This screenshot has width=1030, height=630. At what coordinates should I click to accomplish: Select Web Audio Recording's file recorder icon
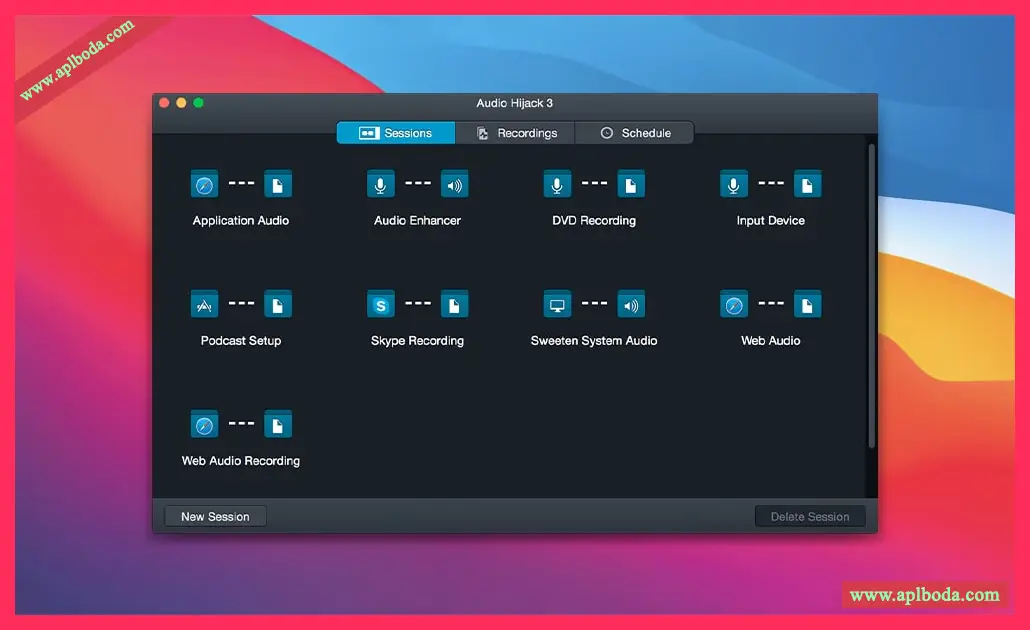277,425
